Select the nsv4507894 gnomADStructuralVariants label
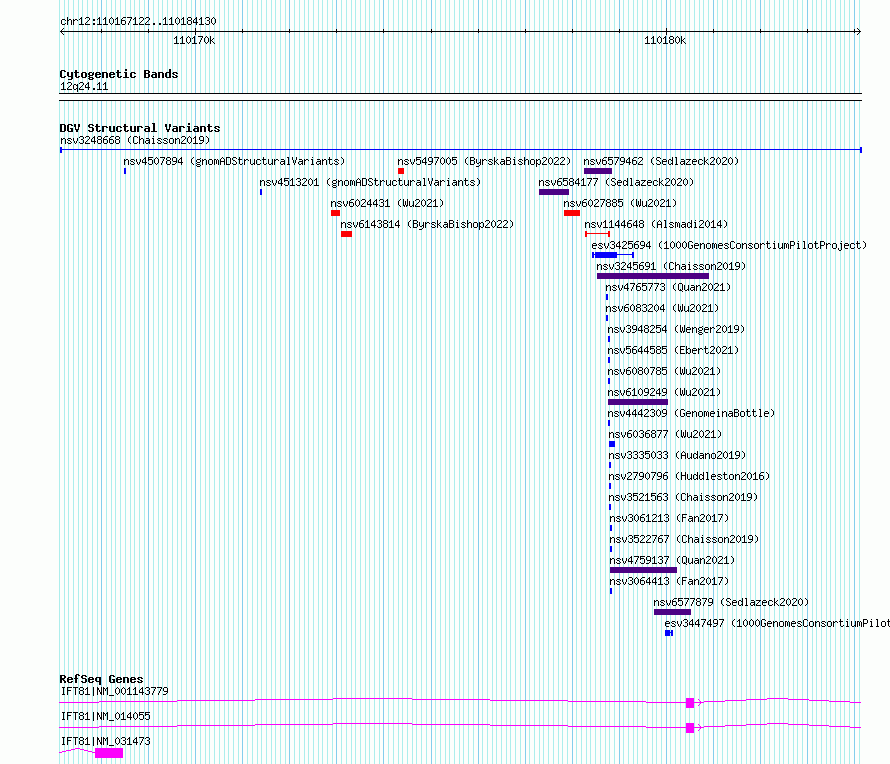Viewport: 890px width, 764px height. (234, 161)
